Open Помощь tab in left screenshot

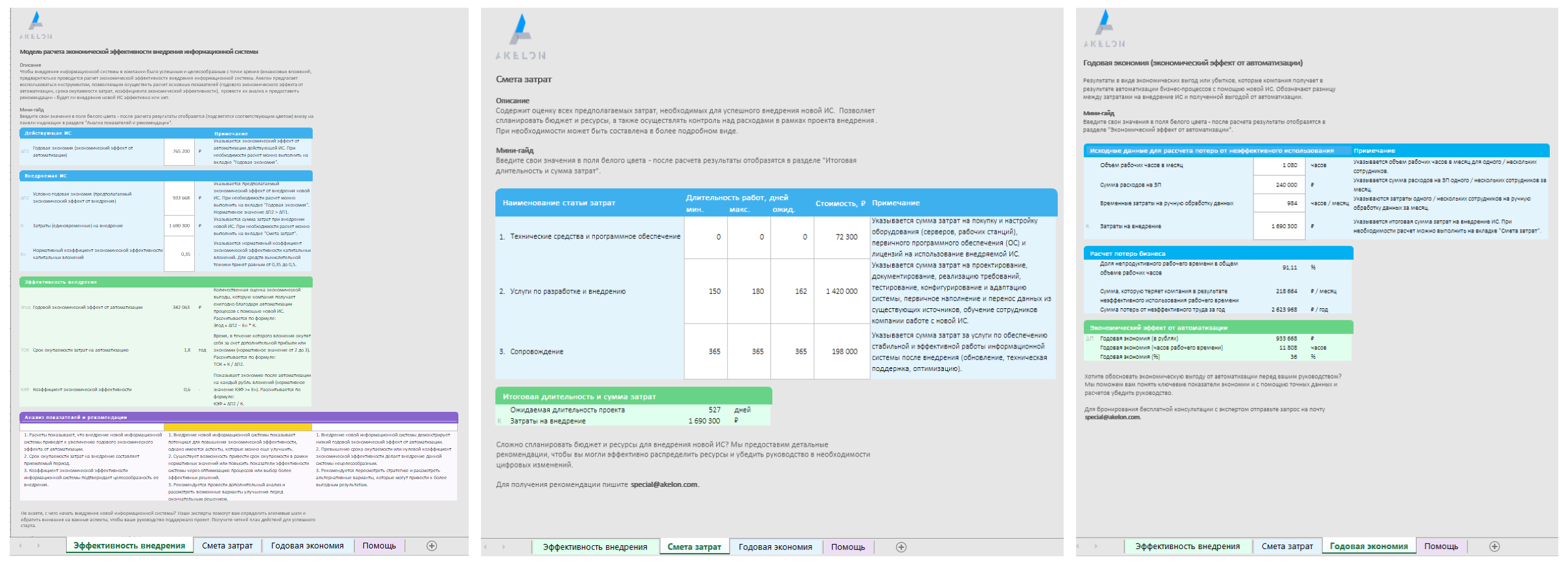pos(379,546)
